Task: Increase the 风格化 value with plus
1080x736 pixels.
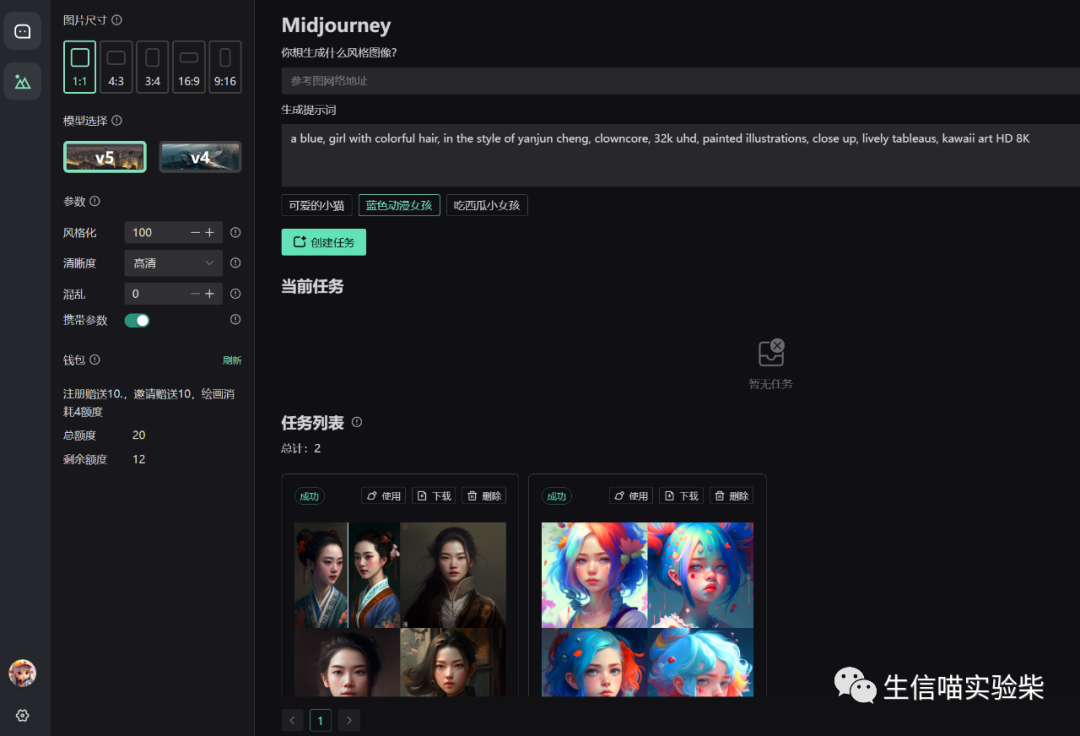Action: [x=210, y=233]
